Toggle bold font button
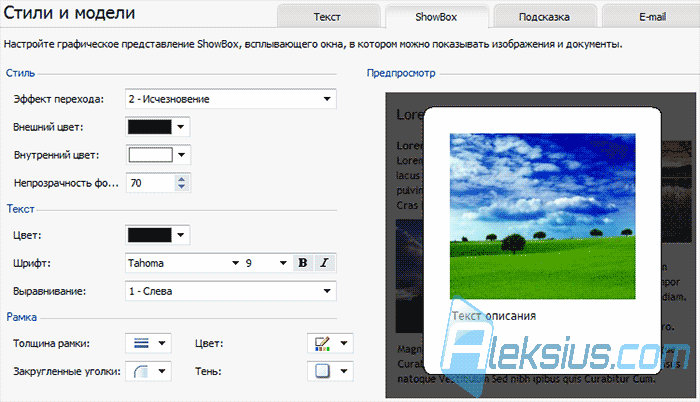The width and height of the screenshot is (700, 402). point(303,263)
